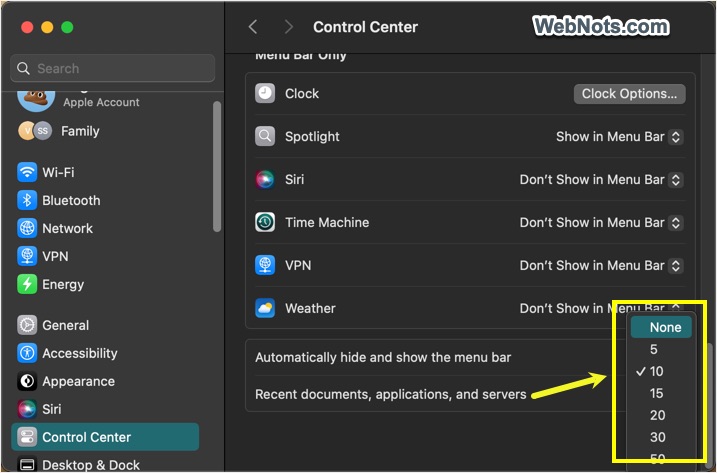Click Recent documents, applications, and servers text
Screen dimensions: 717x473
click(x=391, y=394)
